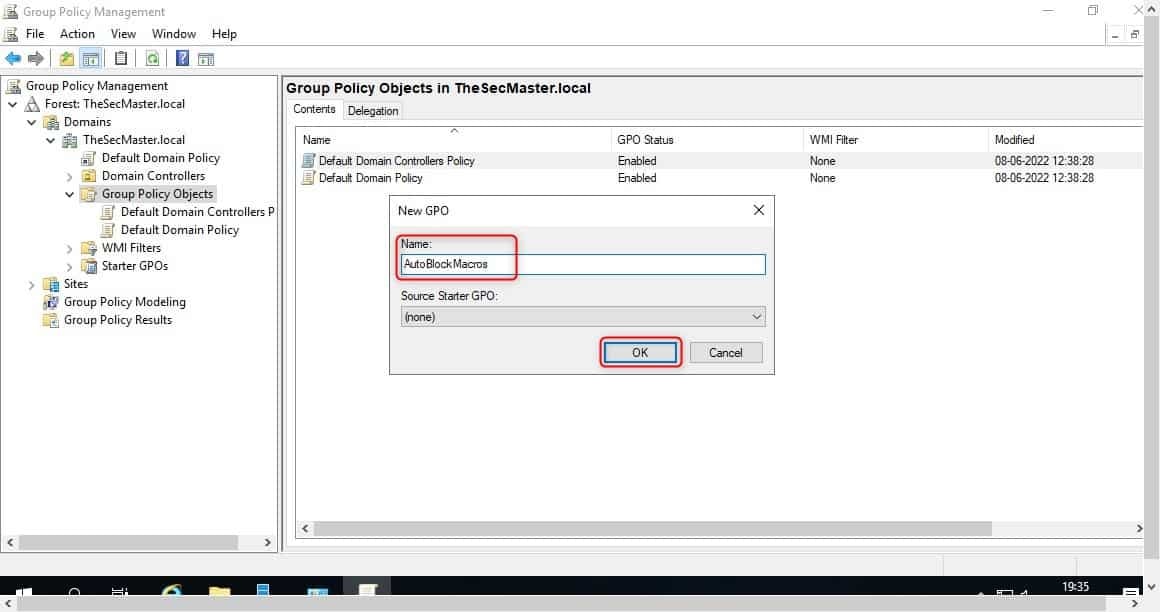Collapse the Domains node chevron

(32, 122)
